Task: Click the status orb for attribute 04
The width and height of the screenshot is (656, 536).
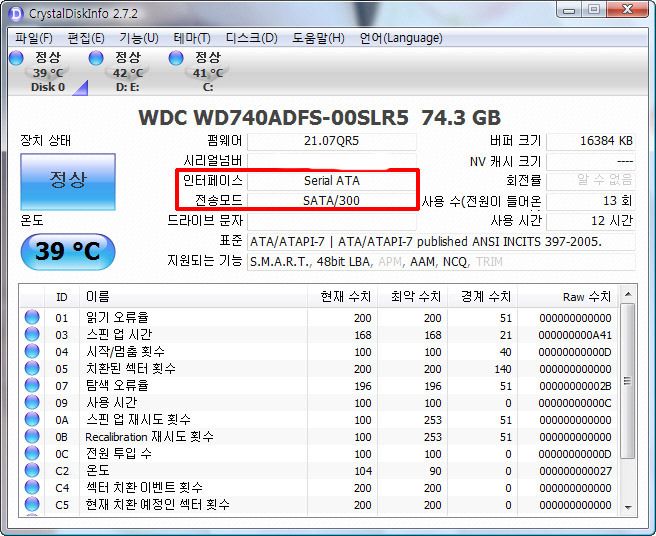Action: click(32, 351)
